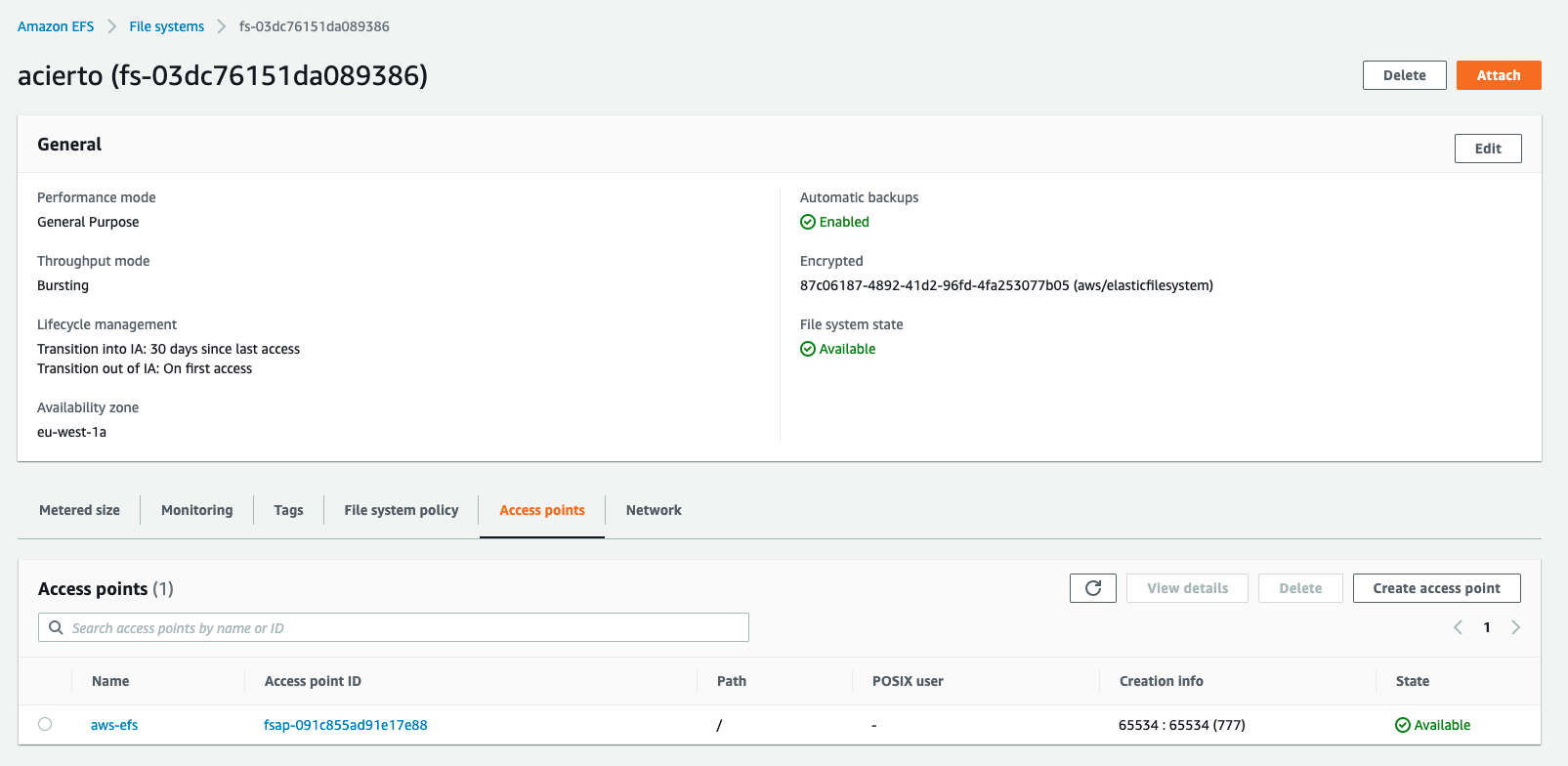
Task: Click the 'Enabled' automatic backups text
Action: point(844,222)
